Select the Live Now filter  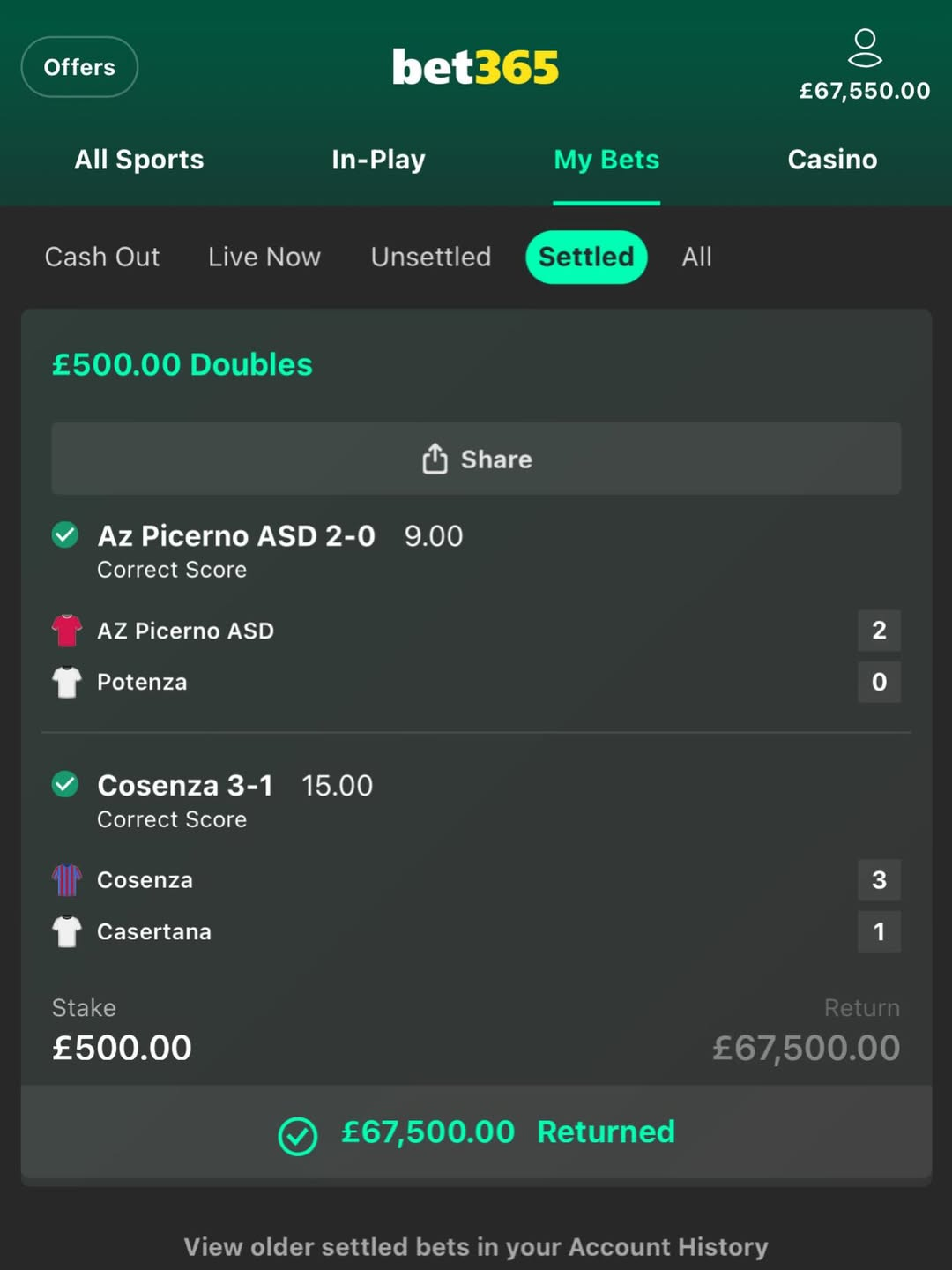click(x=264, y=257)
